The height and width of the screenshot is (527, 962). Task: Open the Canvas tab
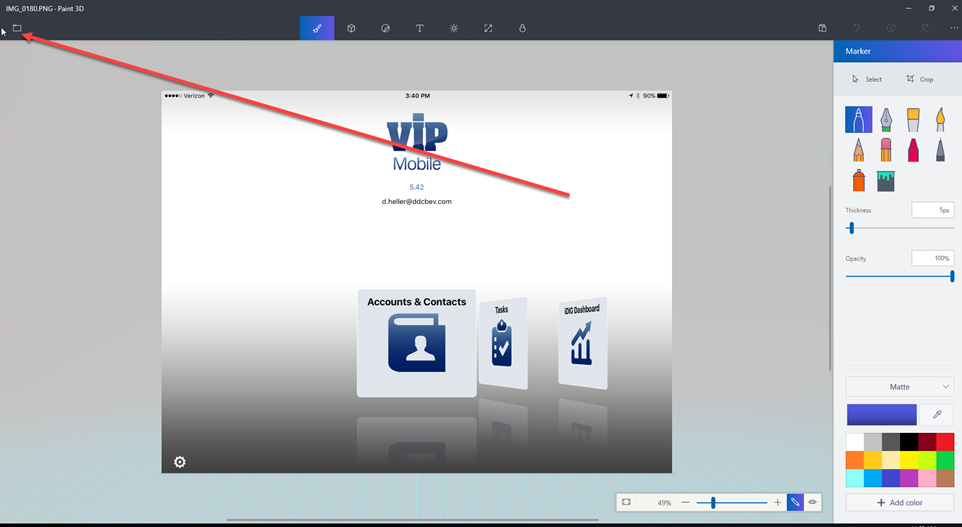coord(488,28)
